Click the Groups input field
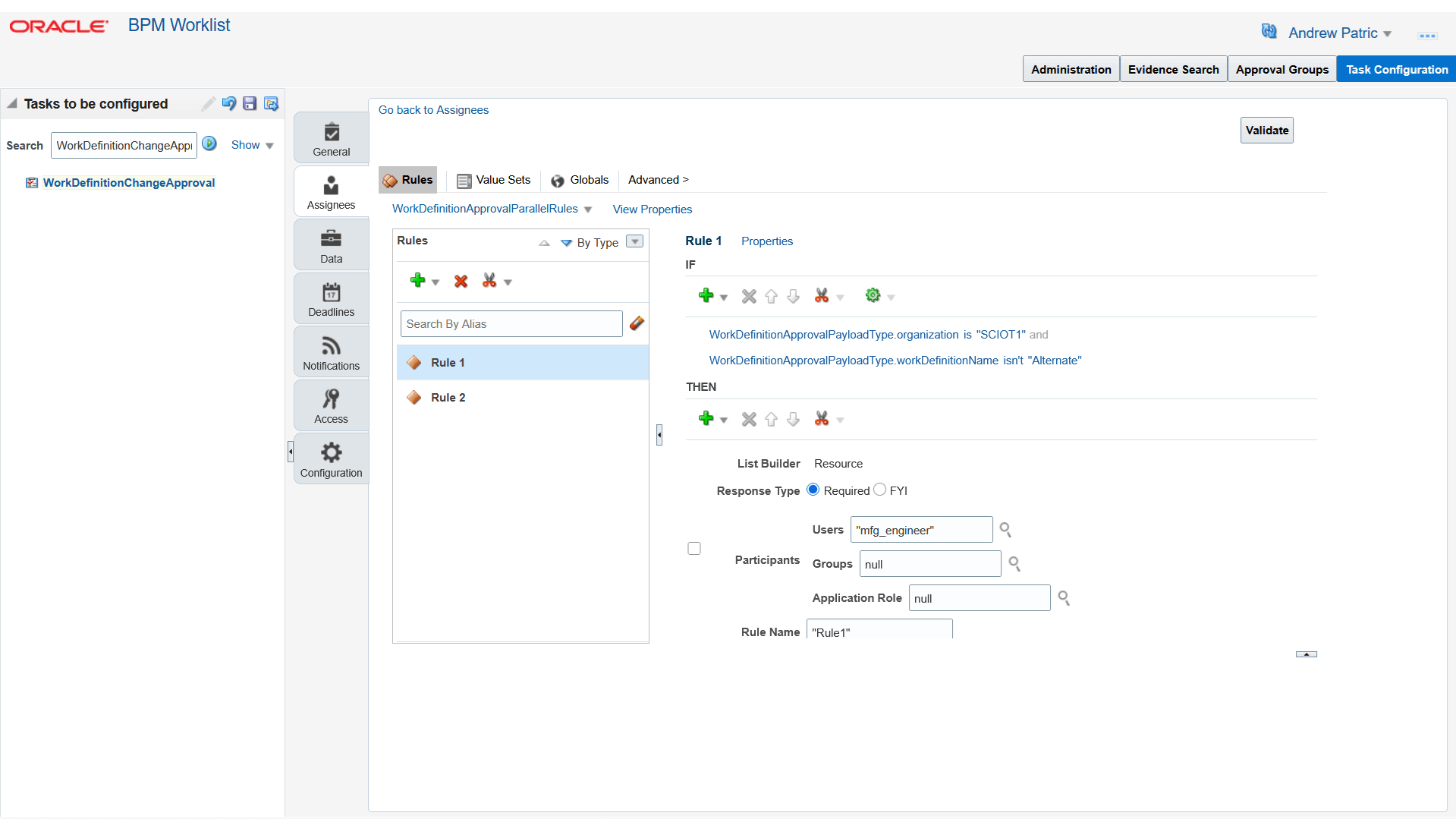This screenshot has width=1456, height=819. 930,564
